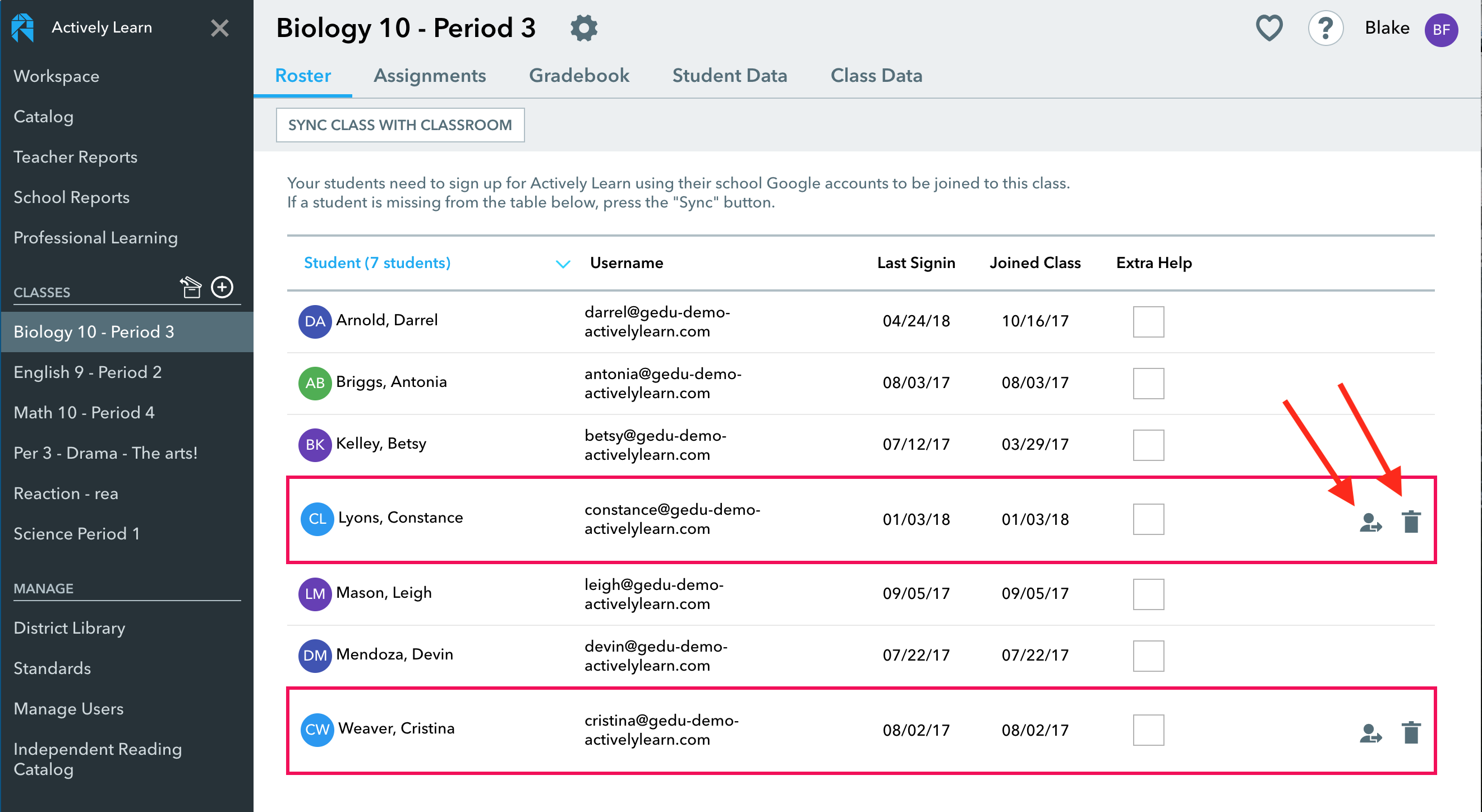Click the Blake username in header
1482x812 pixels.
pos(1387,27)
